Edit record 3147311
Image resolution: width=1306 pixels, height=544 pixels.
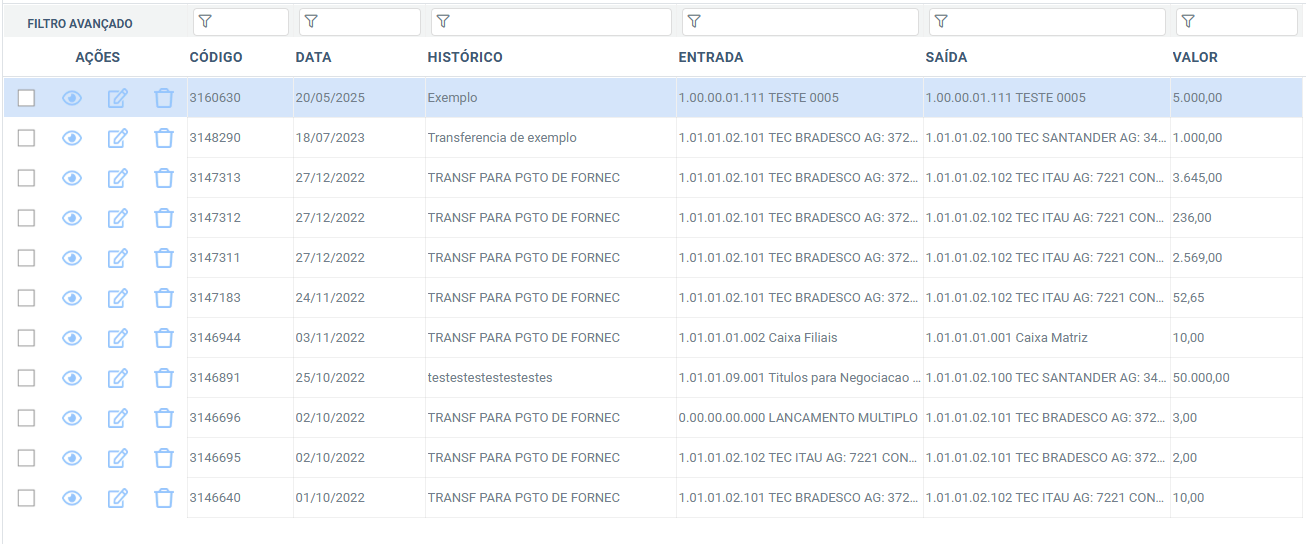point(118,258)
